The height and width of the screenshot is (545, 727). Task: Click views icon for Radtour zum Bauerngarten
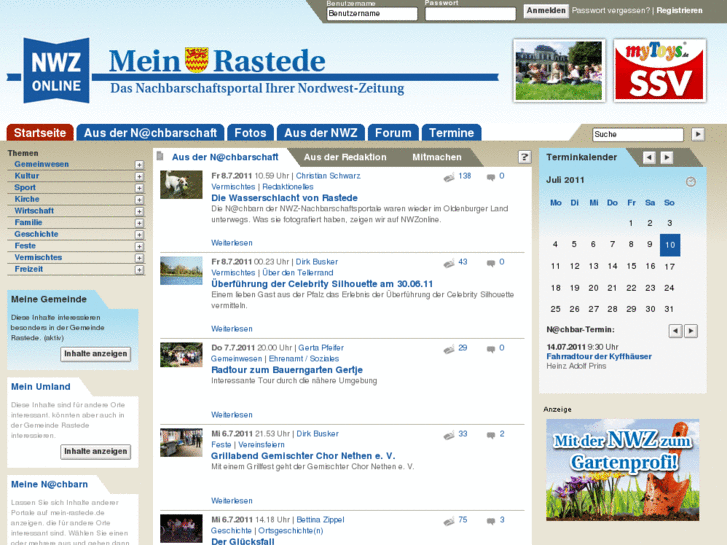tap(449, 349)
